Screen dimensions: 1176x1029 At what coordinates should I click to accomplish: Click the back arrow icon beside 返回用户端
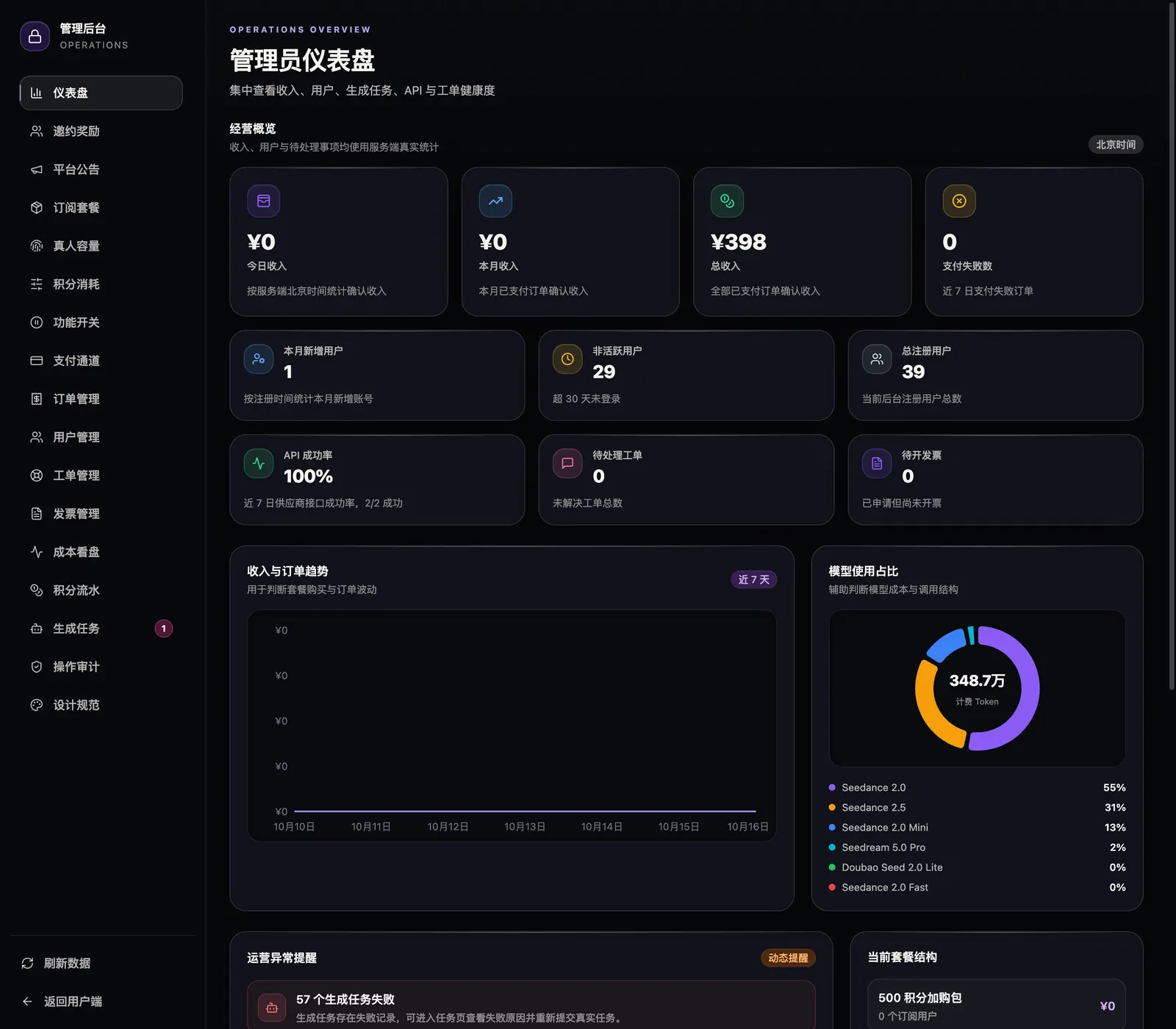tap(27, 1001)
